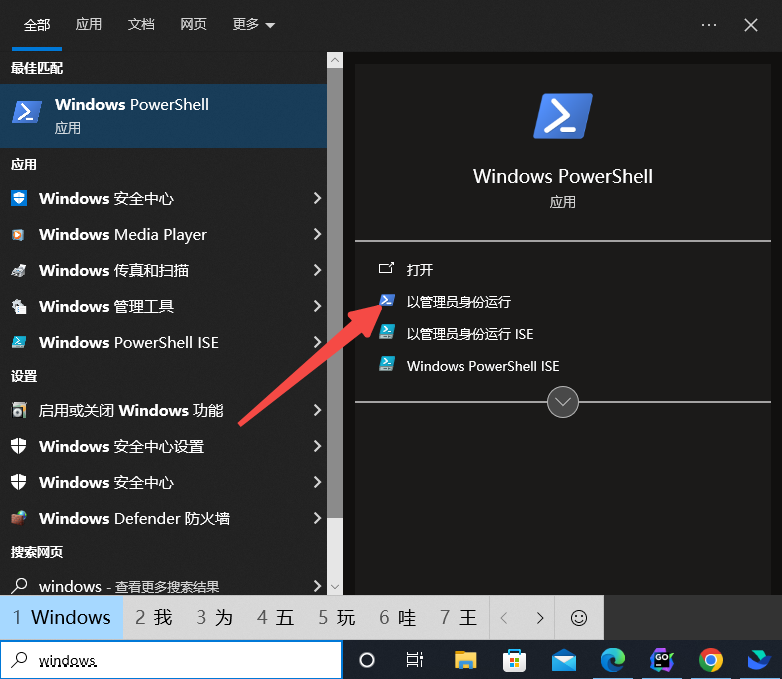Viewport: 782px width, 679px height.
Task: Click Windows PowerShell ISE in action list
Action: coord(483,366)
